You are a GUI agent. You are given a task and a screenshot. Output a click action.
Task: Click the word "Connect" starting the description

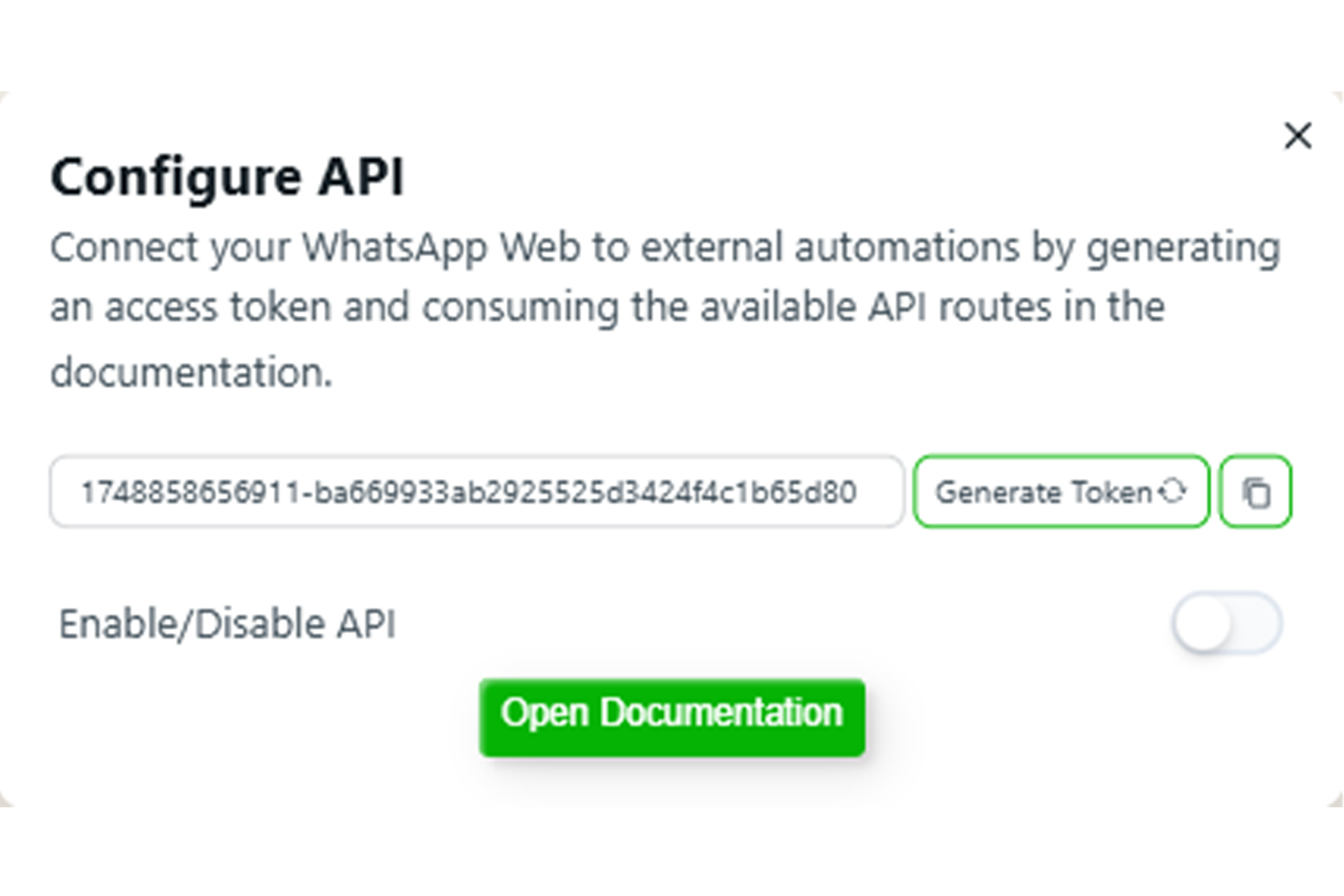[x=124, y=248]
